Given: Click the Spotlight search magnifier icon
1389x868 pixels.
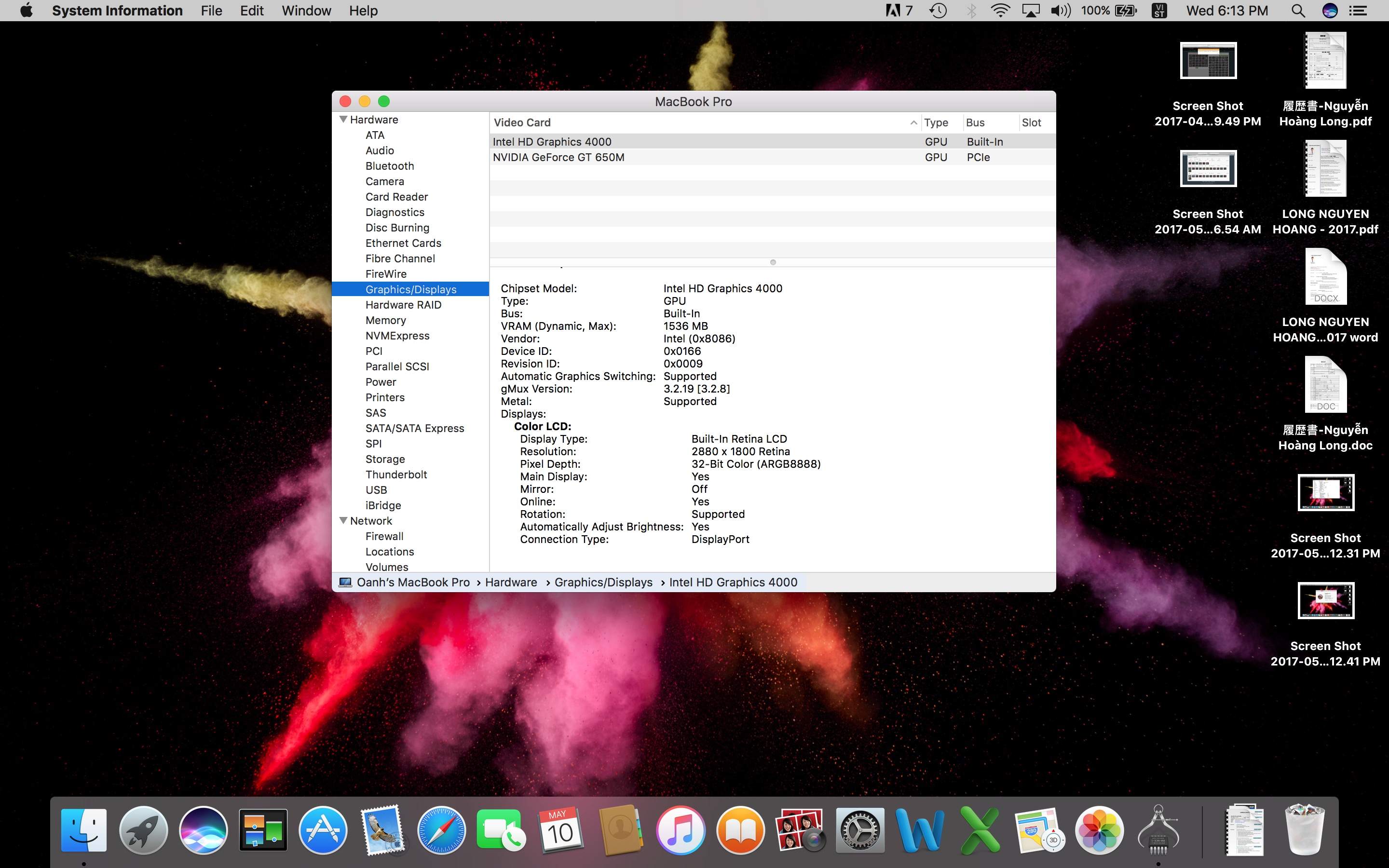Looking at the screenshot, I should 1298,11.
